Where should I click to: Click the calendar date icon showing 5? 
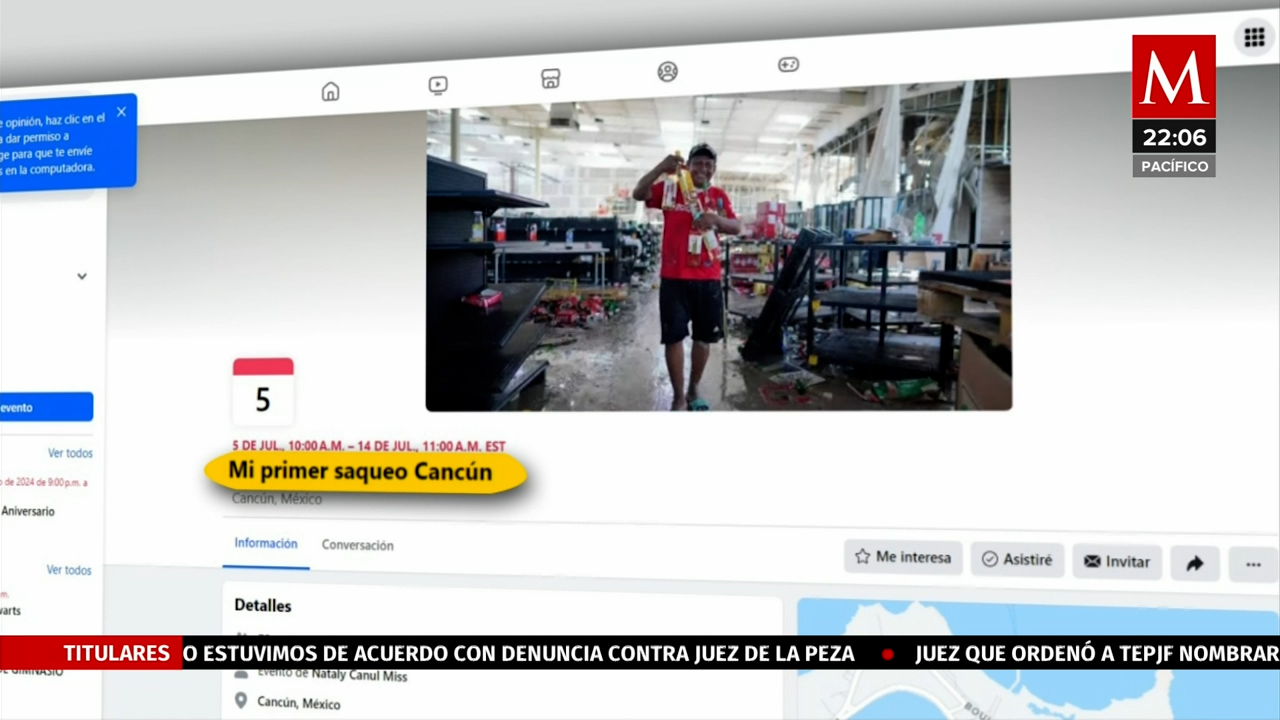(x=263, y=392)
